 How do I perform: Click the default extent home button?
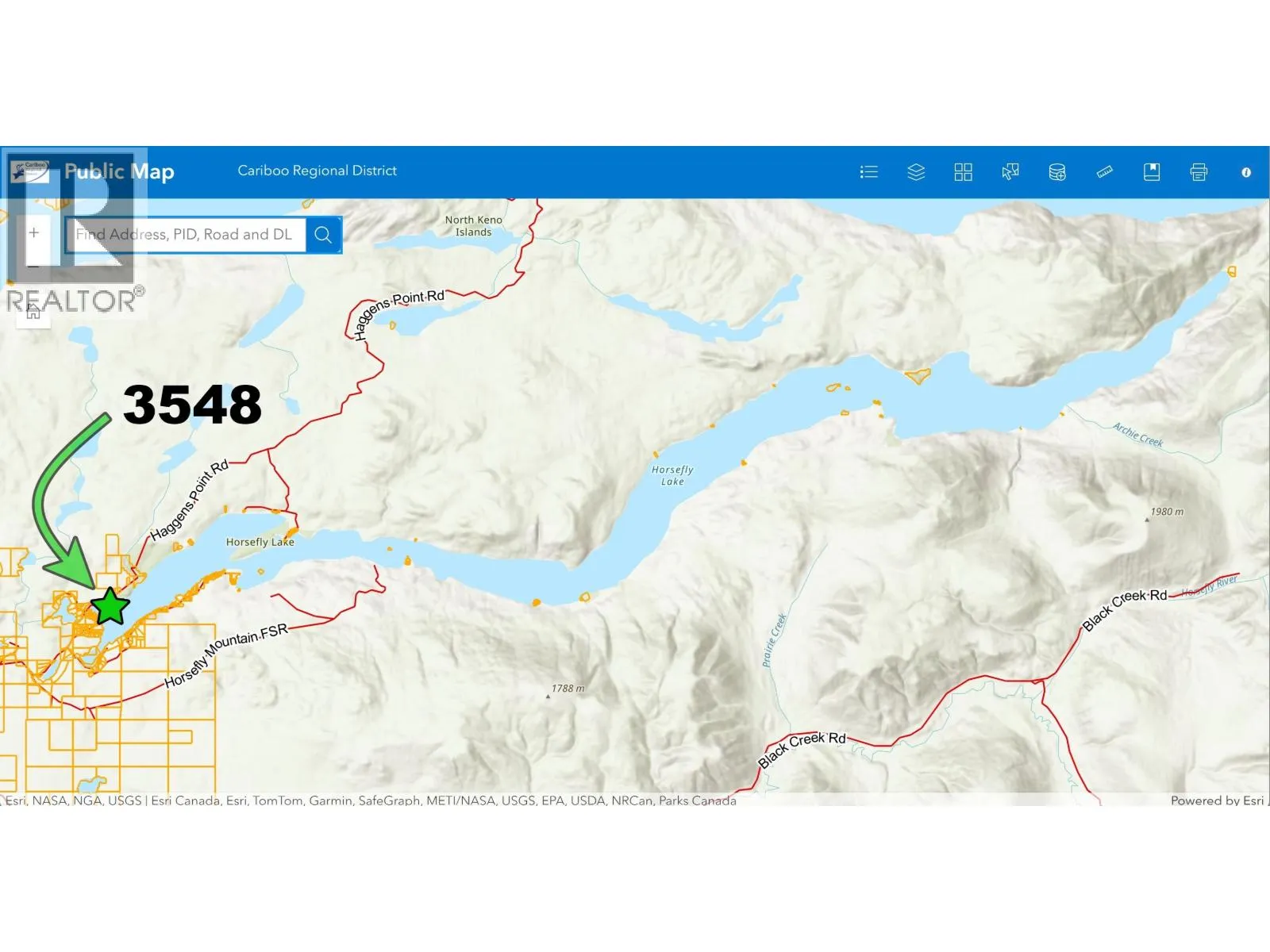[x=33, y=313]
